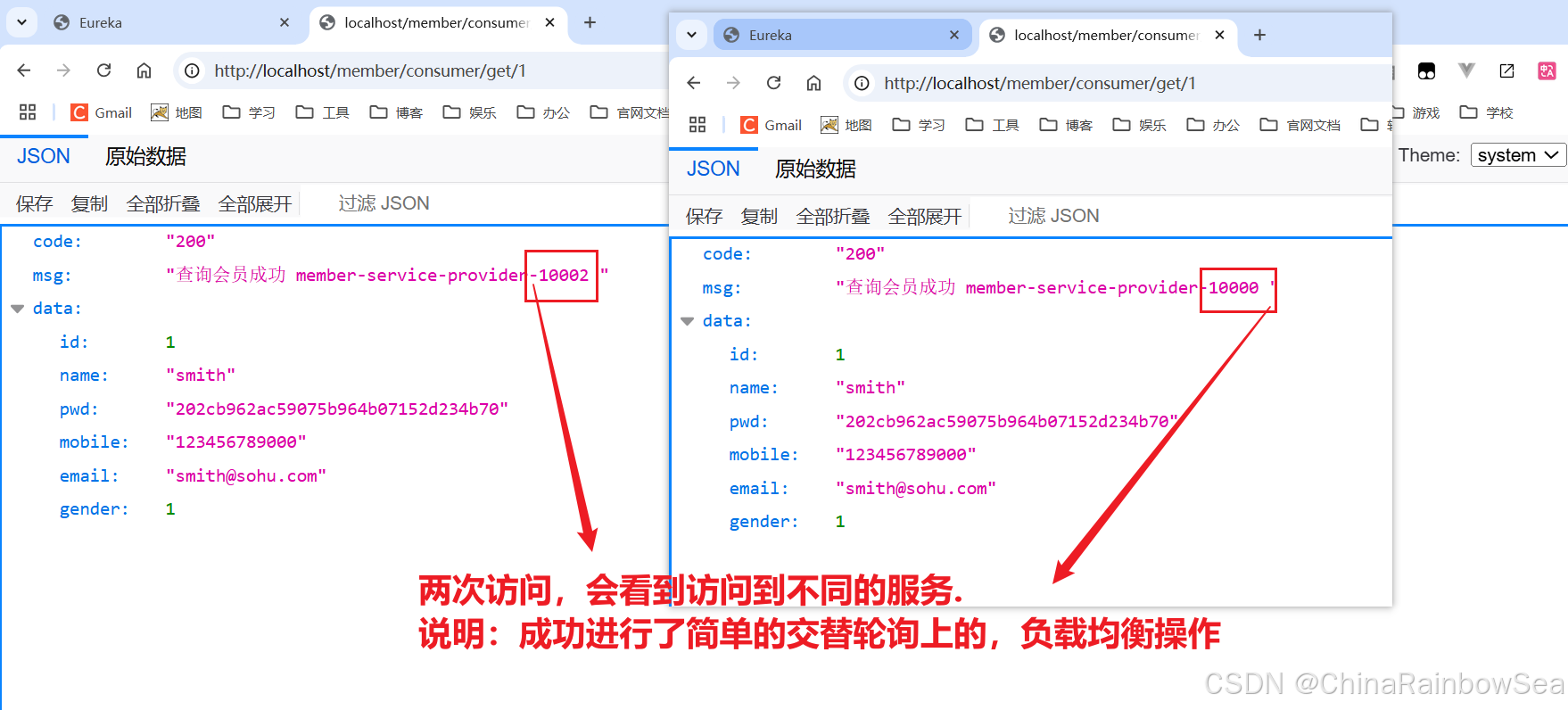1568x710 pixels.
Task: Open a new tab in the front window
Action: [1259, 35]
